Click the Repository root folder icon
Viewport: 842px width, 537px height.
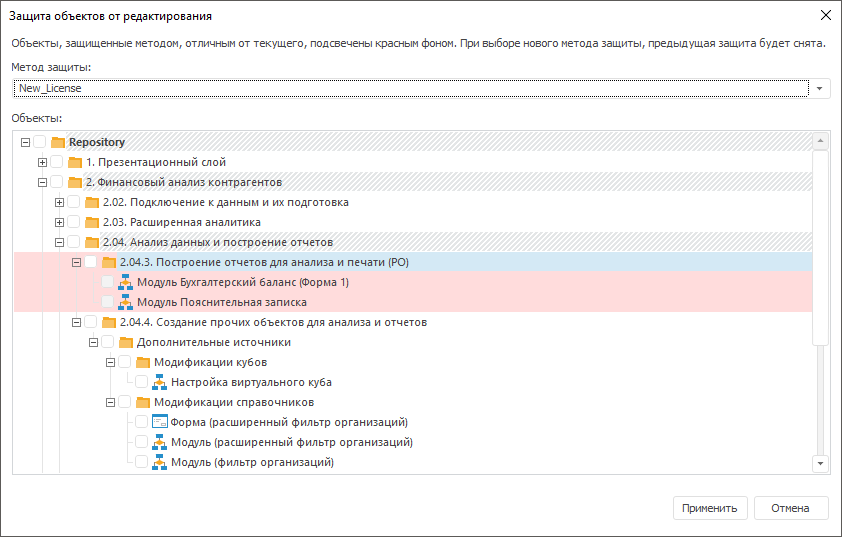pos(58,142)
